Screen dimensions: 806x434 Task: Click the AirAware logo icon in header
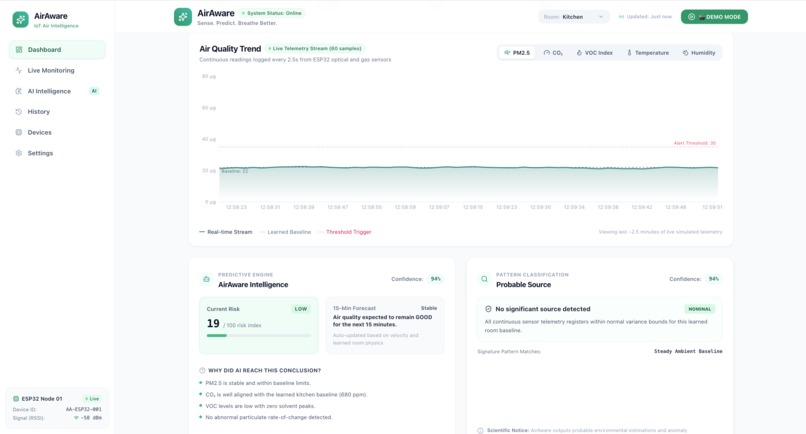(182, 16)
